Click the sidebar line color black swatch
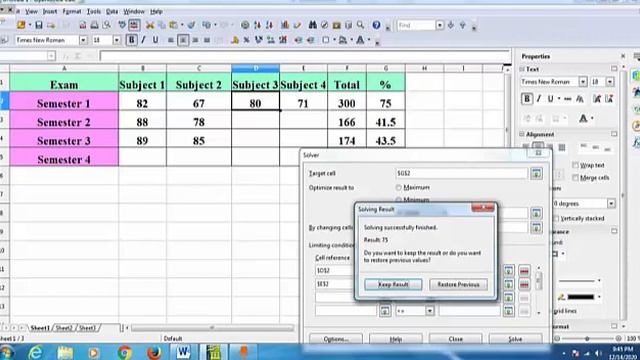This screenshot has height=360, width=640. pyautogui.click(x=580, y=297)
